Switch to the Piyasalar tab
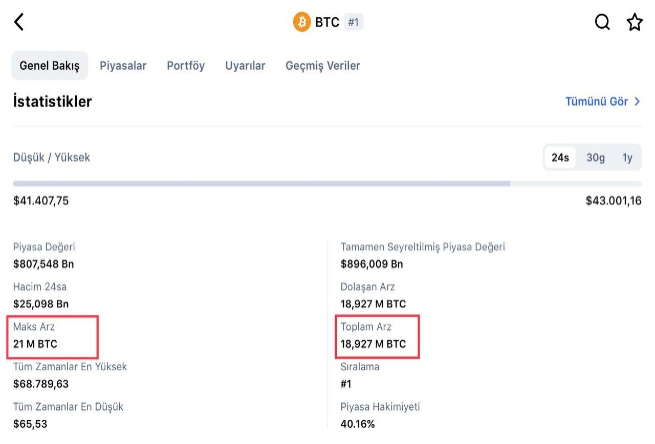Viewport: 655px width, 444px height. [x=123, y=66]
